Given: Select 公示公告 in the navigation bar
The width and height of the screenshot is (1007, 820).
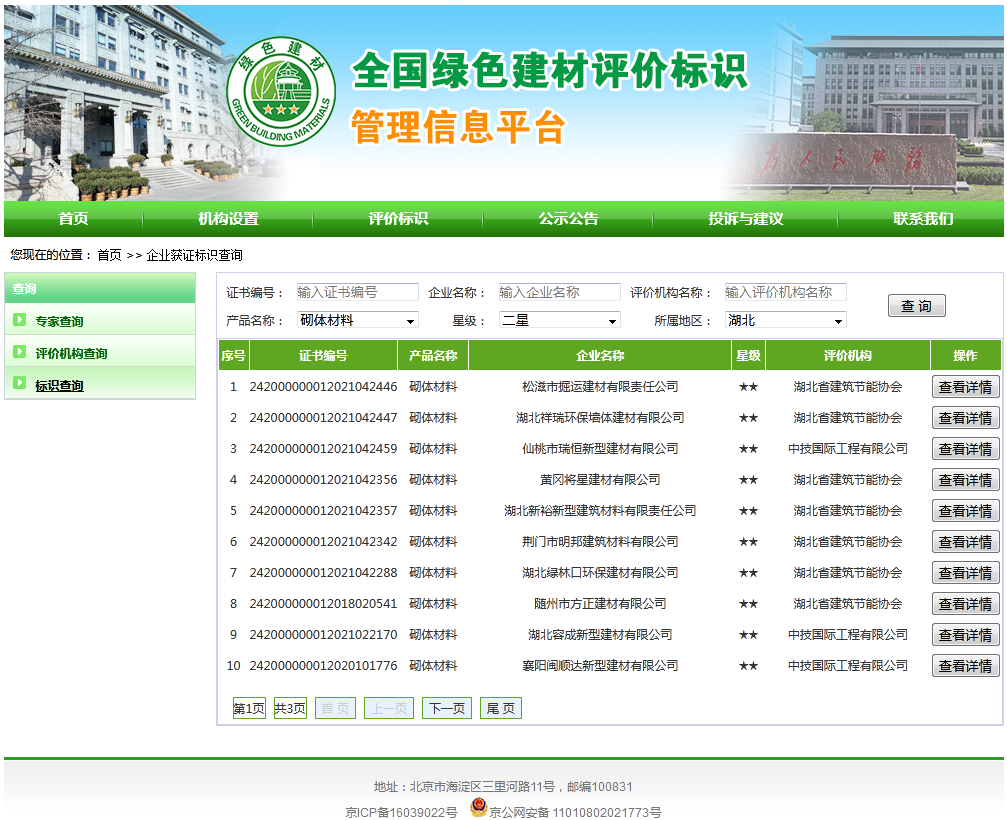Looking at the screenshot, I should pos(568,218).
